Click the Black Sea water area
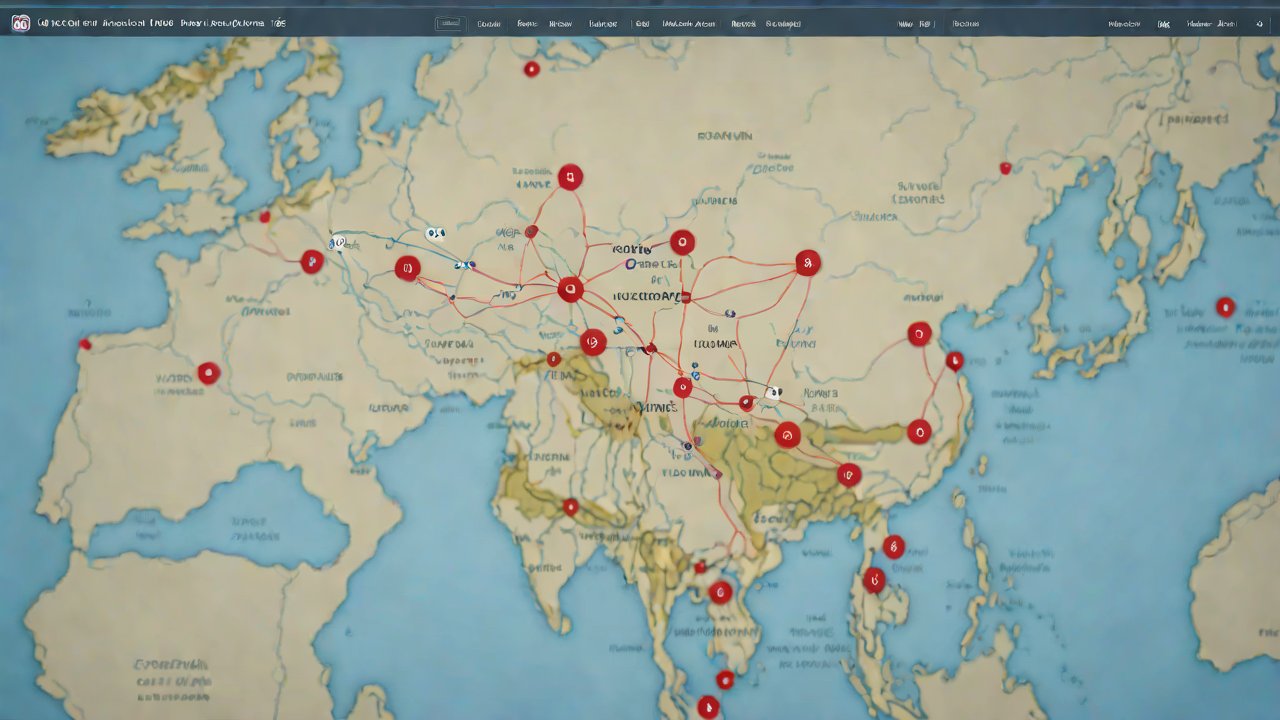The height and width of the screenshot is (720, 1280). click(x=220, y=520)
